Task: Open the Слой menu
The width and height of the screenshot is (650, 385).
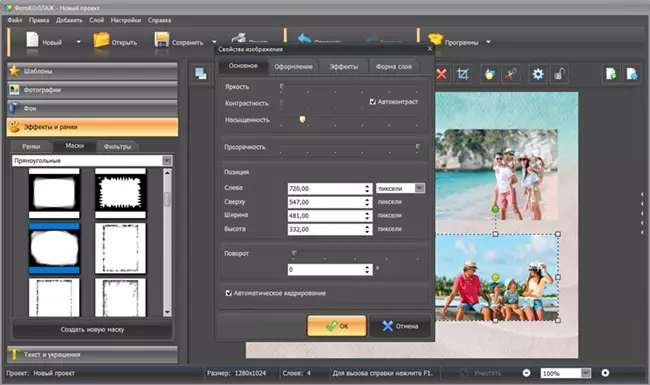Action: click(x=97, y=20)
